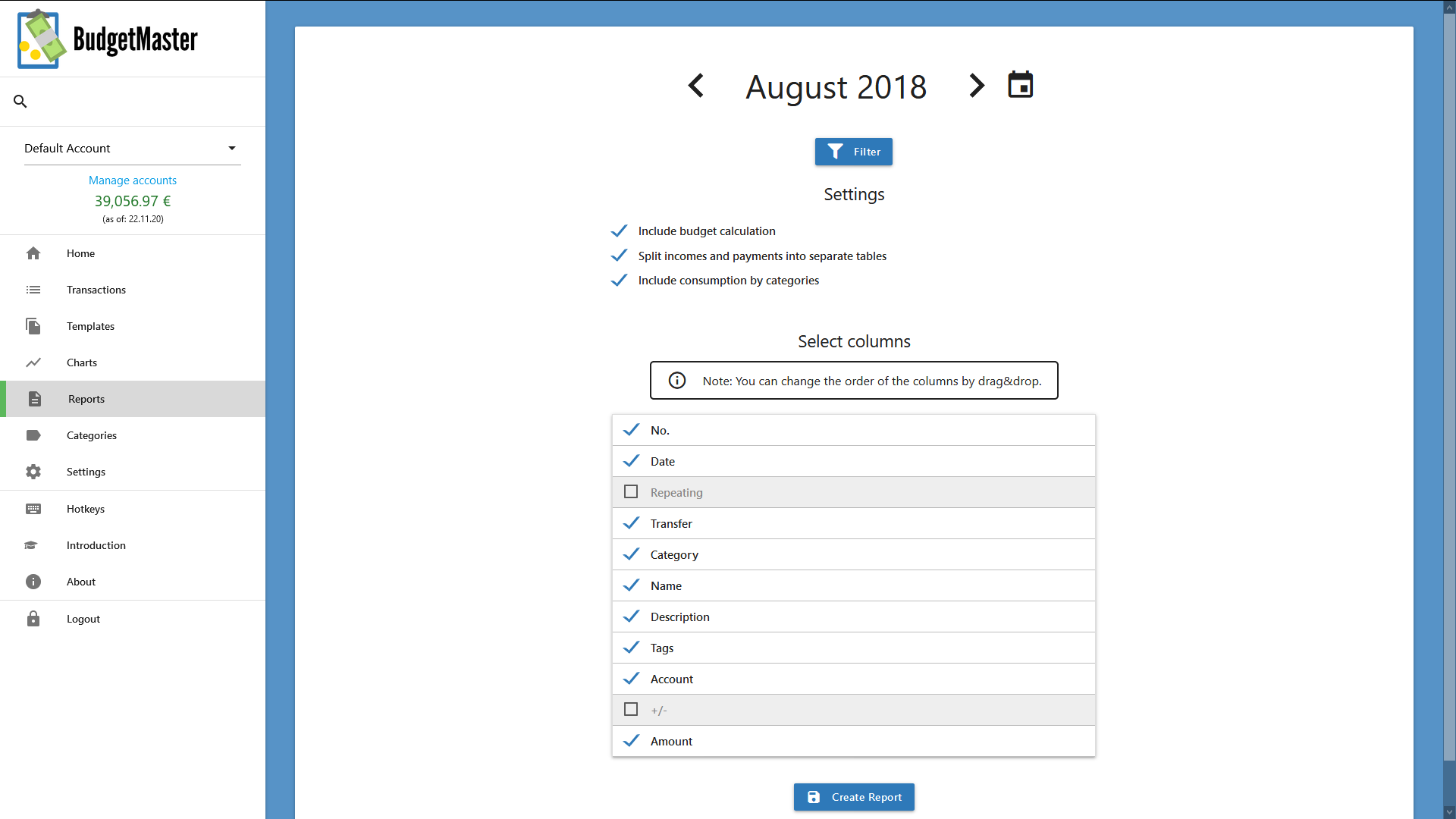Enable the +/- column checkbox
This screenshot has height=819, width=1456.
[631, 710]
